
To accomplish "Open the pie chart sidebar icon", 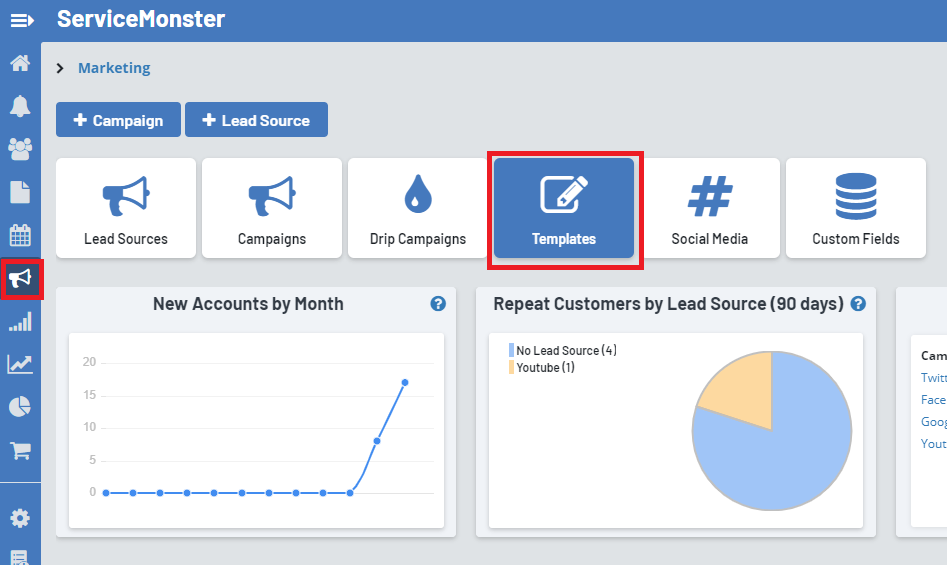I will (x=20, y=407).
